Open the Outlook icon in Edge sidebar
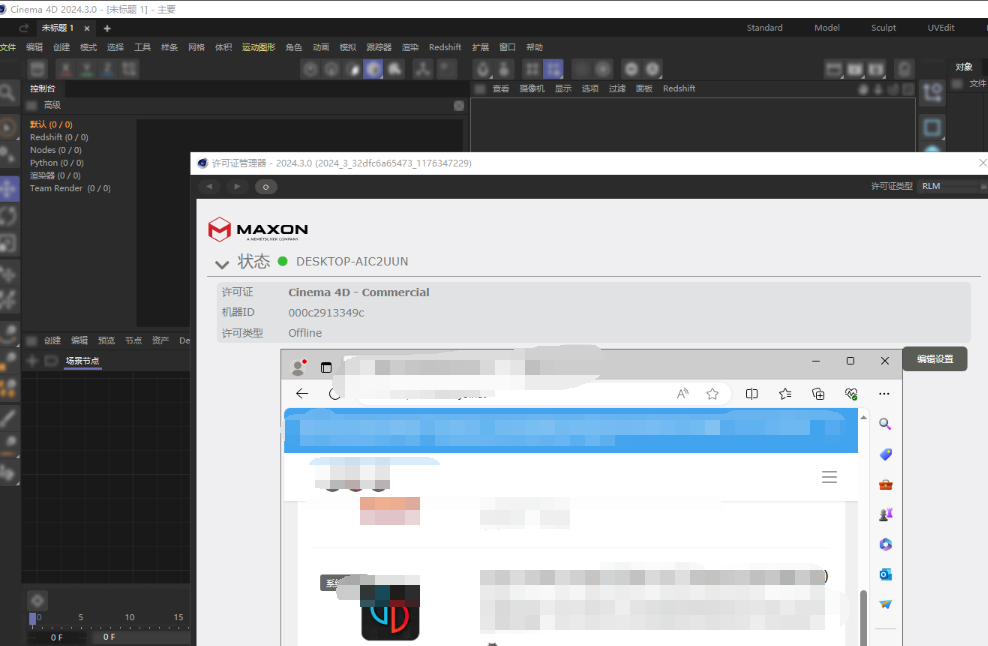This screenshot has width=988, height=646. pos(885,574)
